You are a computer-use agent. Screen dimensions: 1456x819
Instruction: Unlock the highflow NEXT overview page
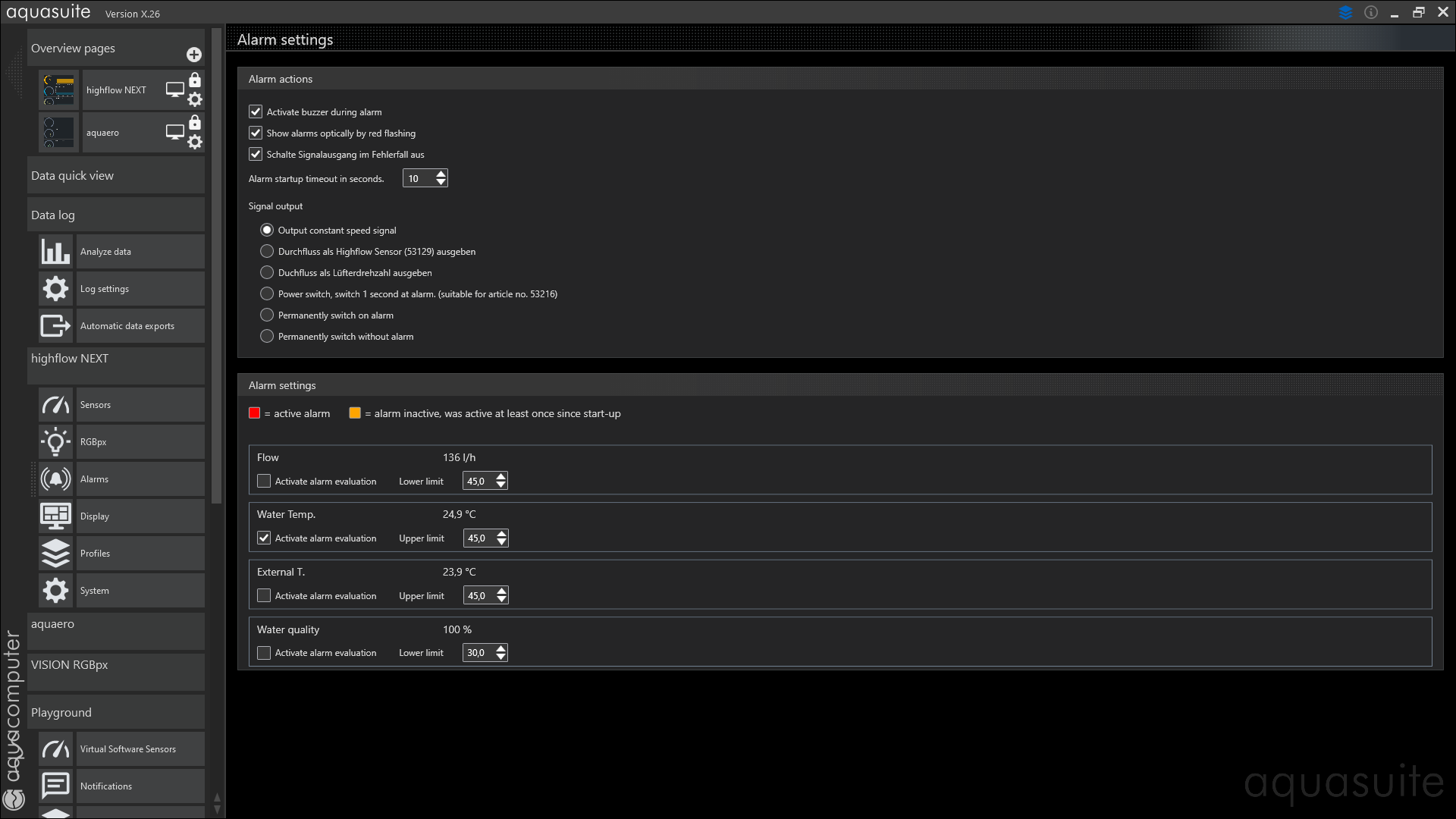(195, 80)
